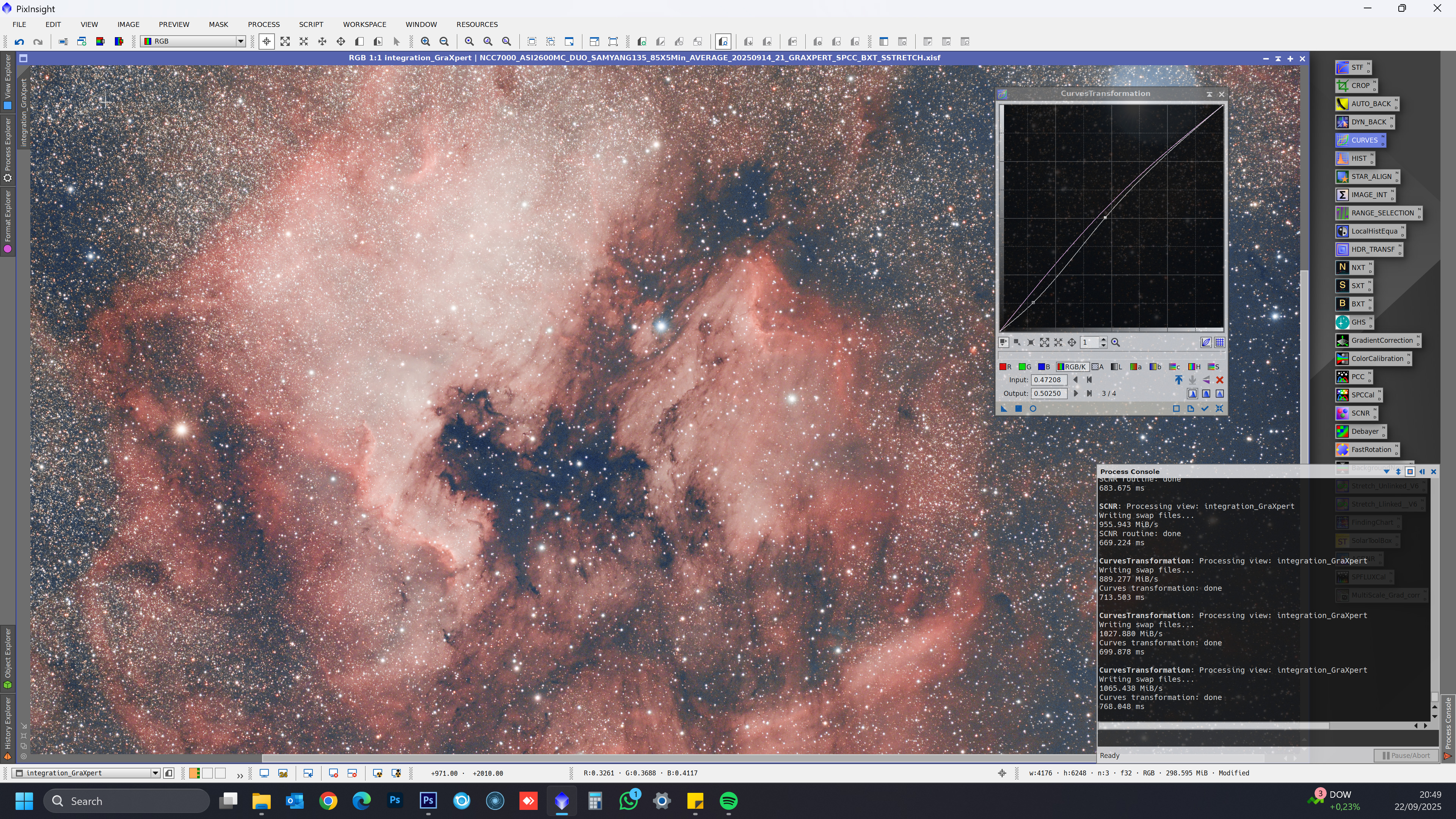Delete the current curve point with the red X
The height and width of the screenshot is (819, 1456).
click(1220, 380)
